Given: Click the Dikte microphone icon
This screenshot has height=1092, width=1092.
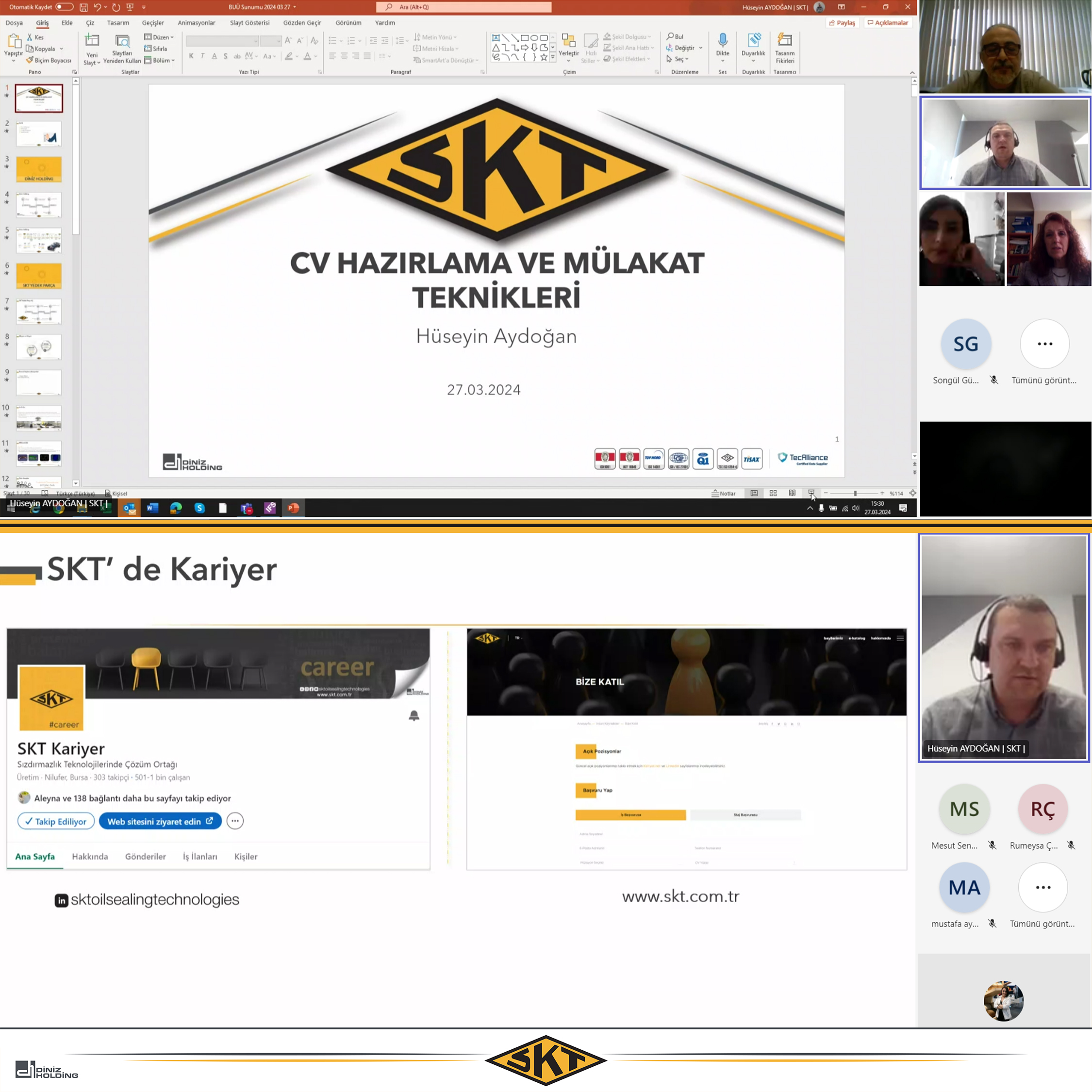Looking at the screenshot, I should tap(723, 40).
